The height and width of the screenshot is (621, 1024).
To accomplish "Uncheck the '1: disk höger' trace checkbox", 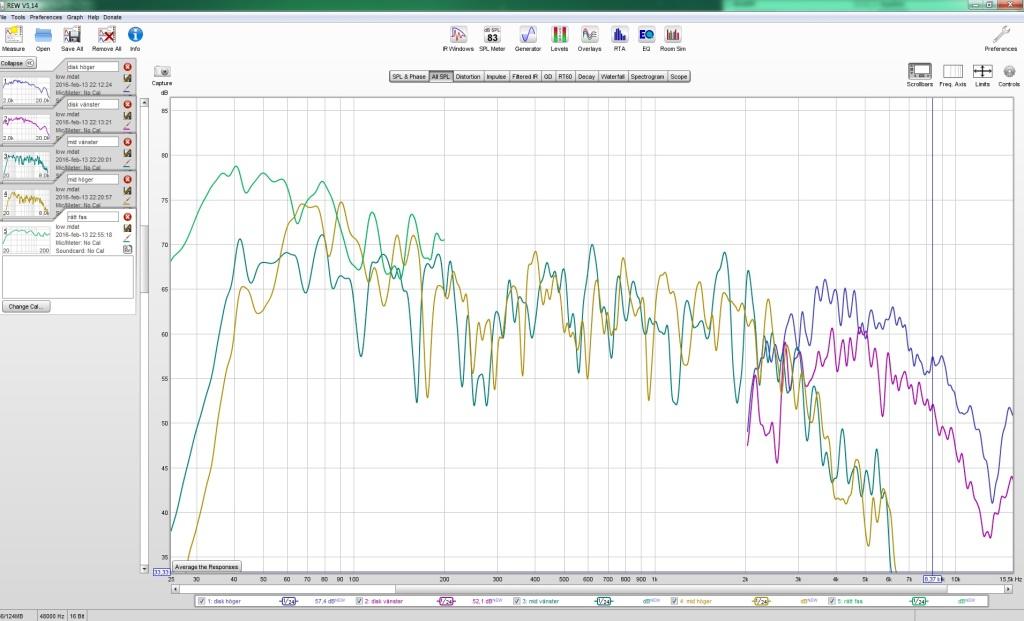I will (201, 601).
